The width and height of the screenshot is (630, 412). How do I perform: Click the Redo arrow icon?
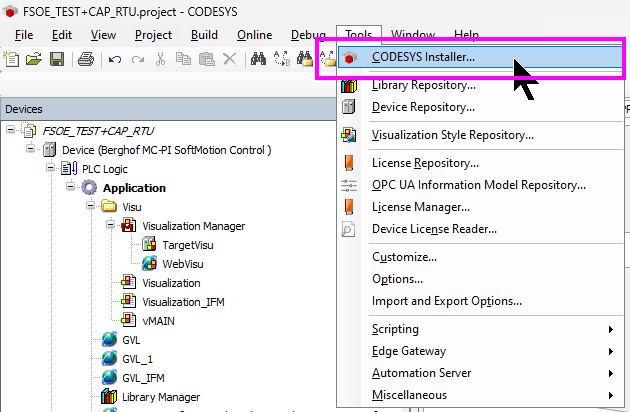[138, 59]
